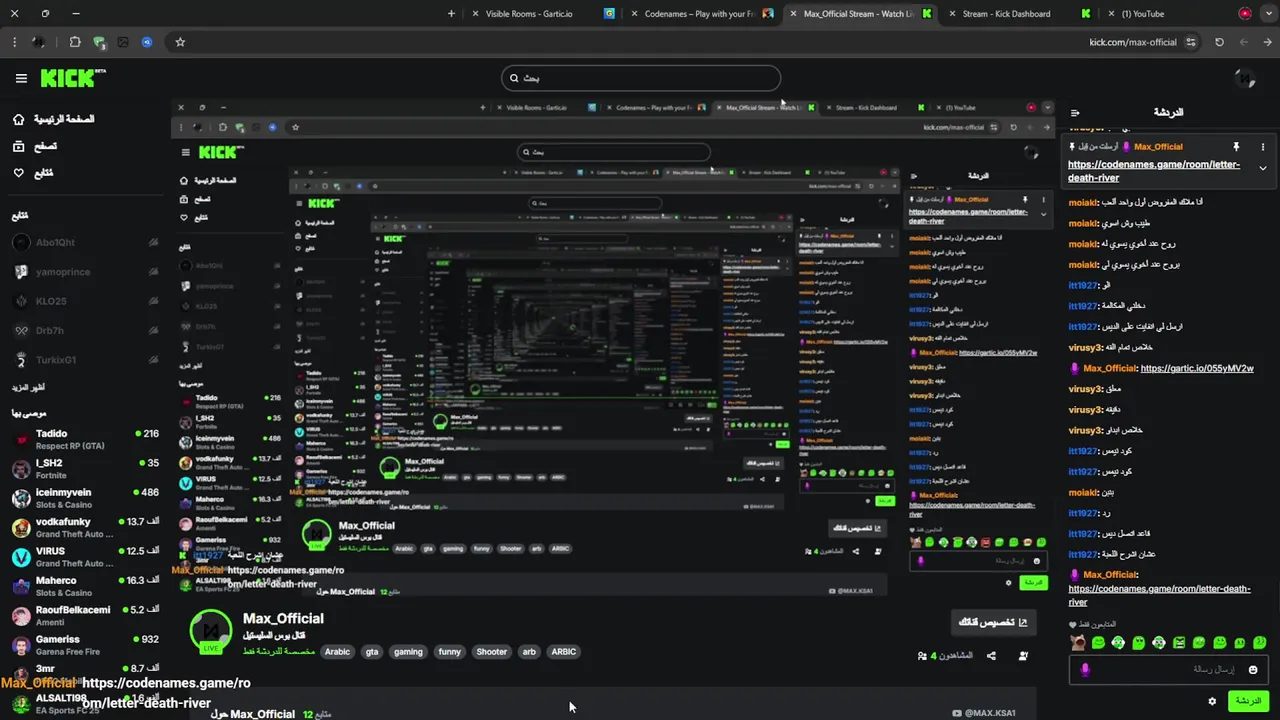This screenshot has height=720, width=1280.
Task: Open the last codenames.game room link in chat
Action: click(x=1159, y=595)
